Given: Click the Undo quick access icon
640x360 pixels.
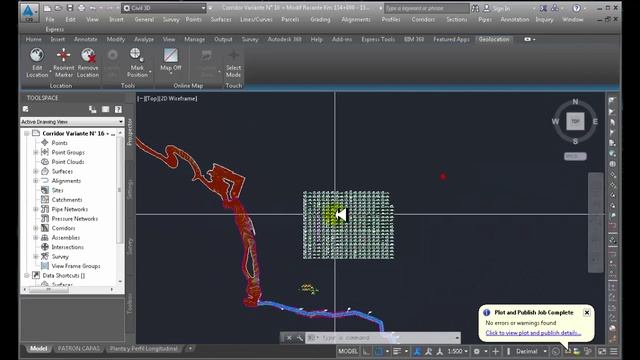Looking at the screenshot, I should coord(93,8).
